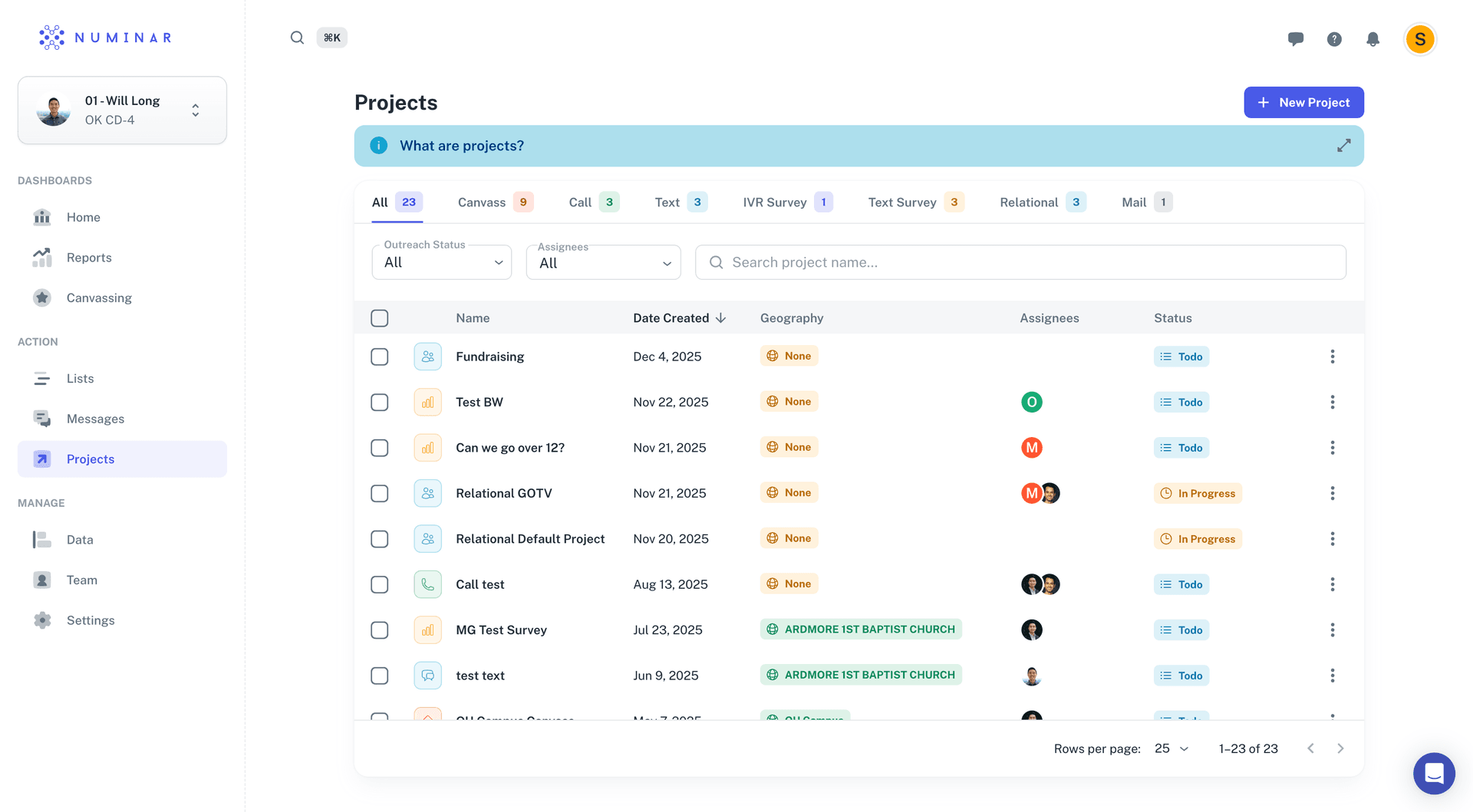The height and width of the screenshot is (812, 1473).
Task: Switch to the Canvass tab
Action: click(x=495, y=202)
